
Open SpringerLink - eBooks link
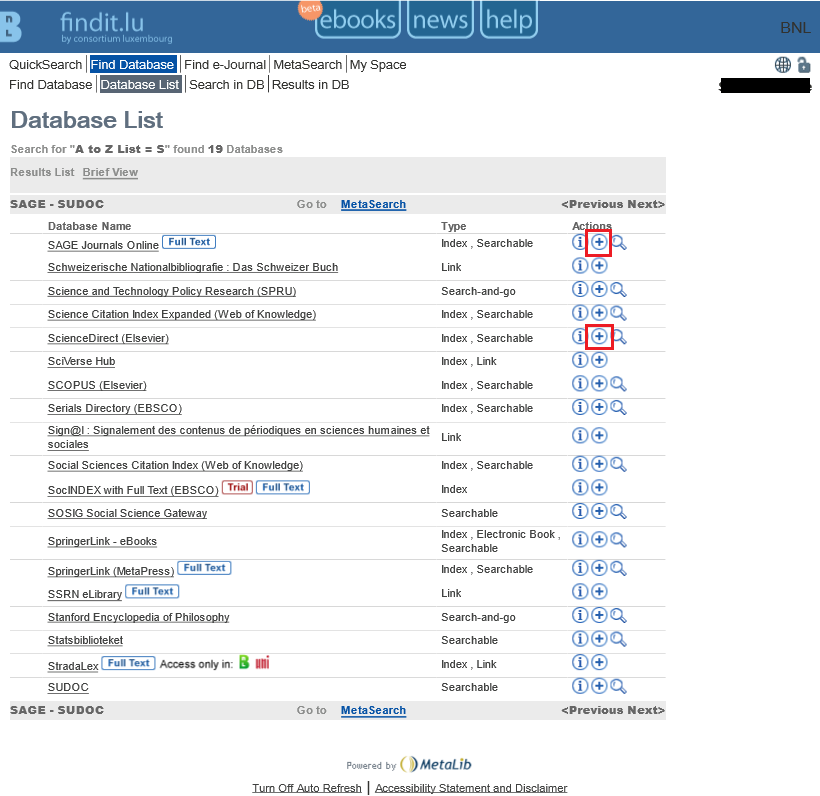tap(102, 541)
